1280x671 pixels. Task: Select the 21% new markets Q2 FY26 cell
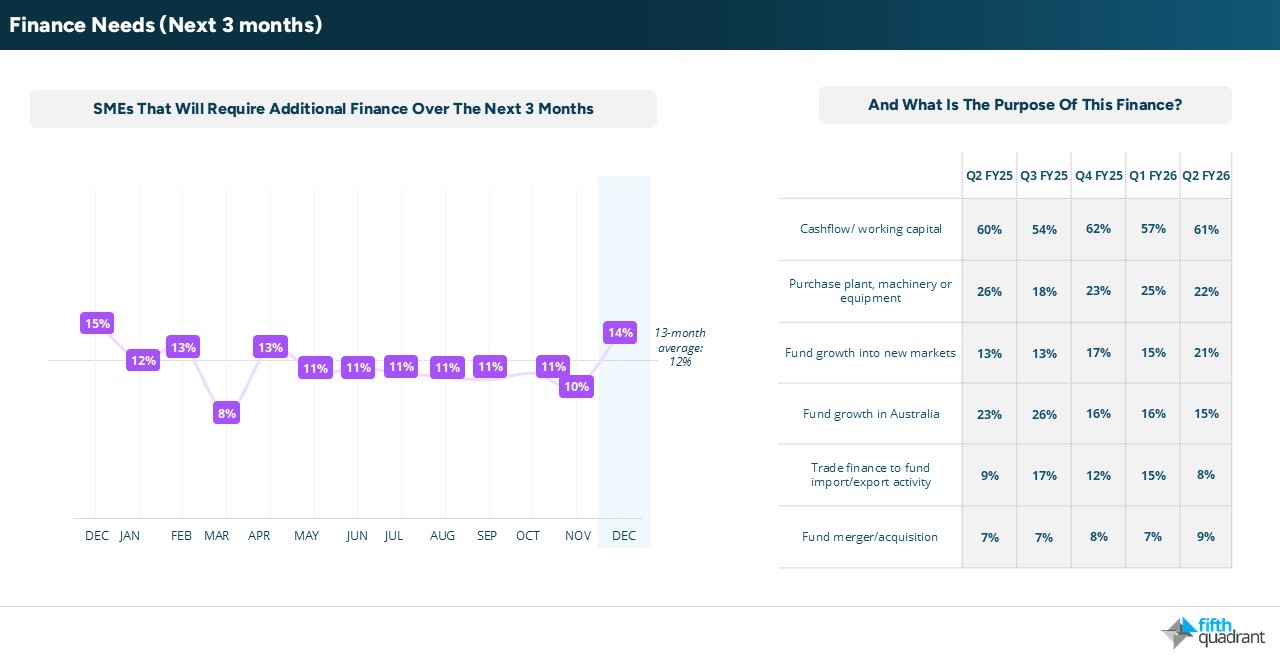[x=1206, y=352]
